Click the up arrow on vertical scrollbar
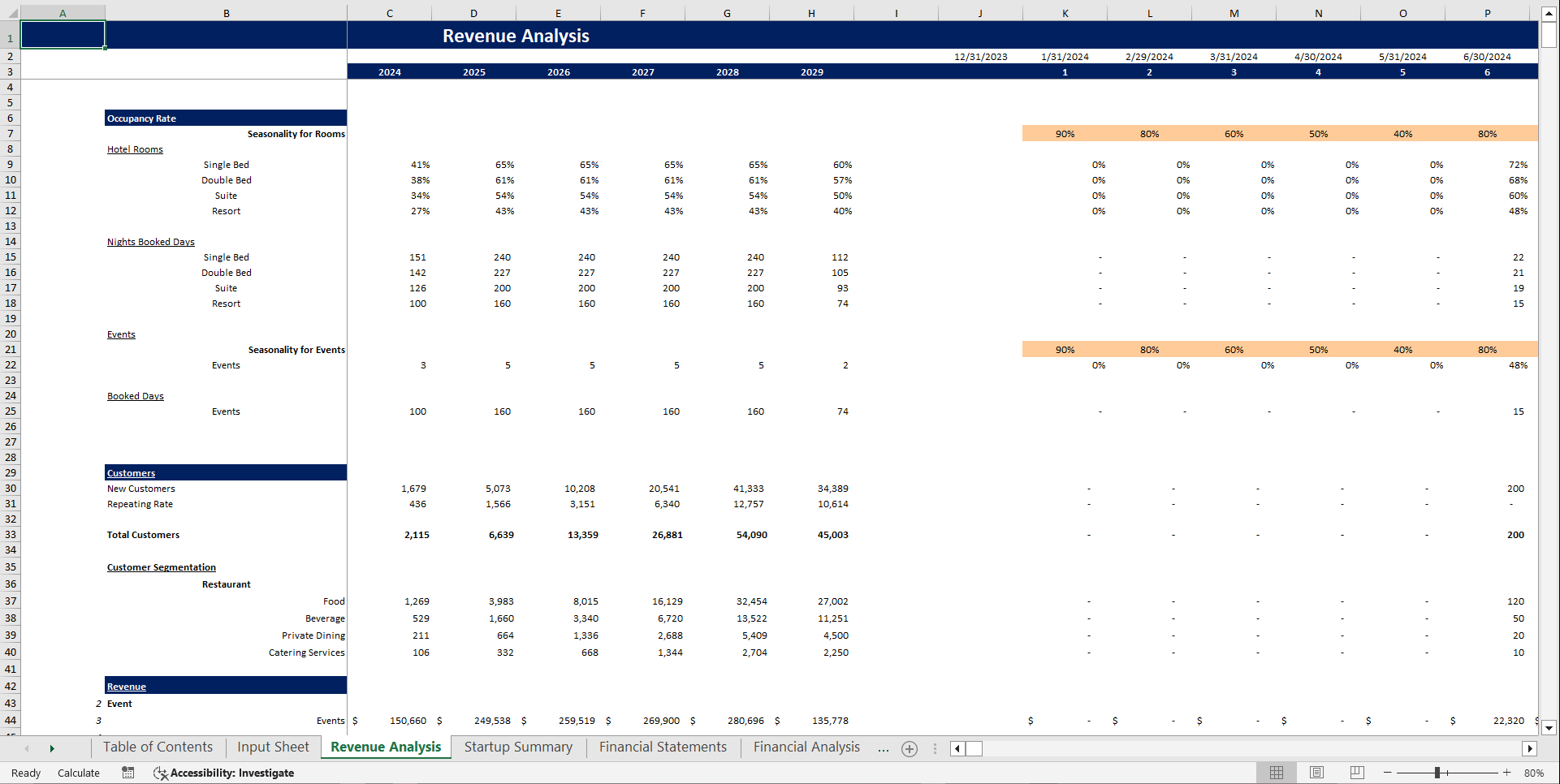Image resolution: width=1560 pixels, height=784 pixels. pyautogui.click(x=1549, y=13)
